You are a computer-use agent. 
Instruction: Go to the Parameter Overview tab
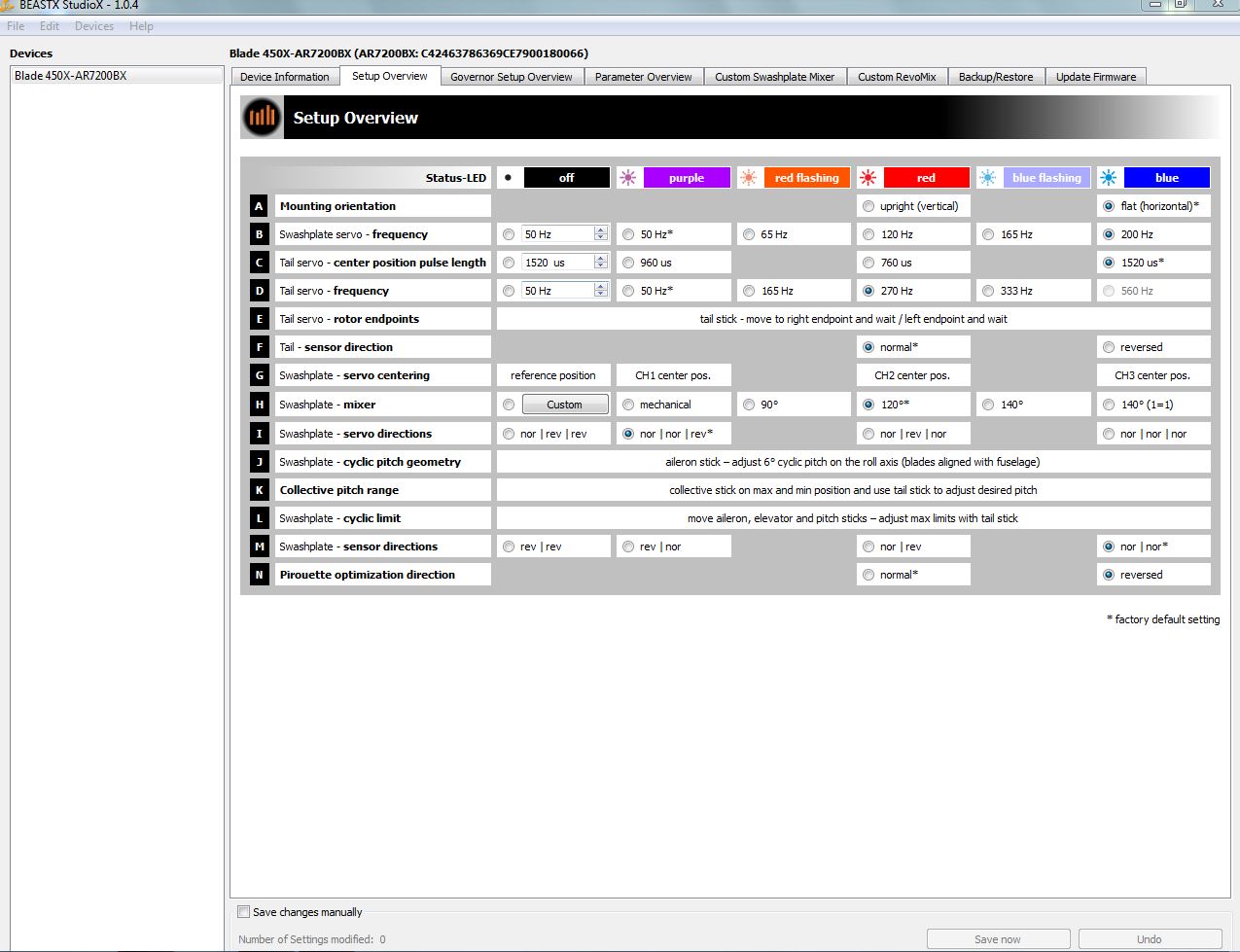(644, 77)
